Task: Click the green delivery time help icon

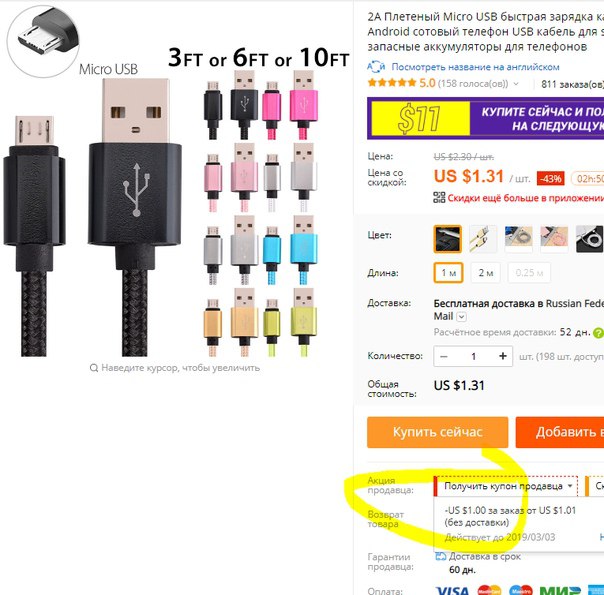Action: click(598, 333)
